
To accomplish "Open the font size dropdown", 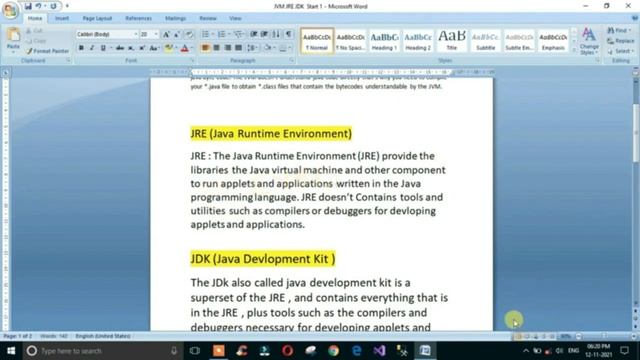I will (156, 35).
